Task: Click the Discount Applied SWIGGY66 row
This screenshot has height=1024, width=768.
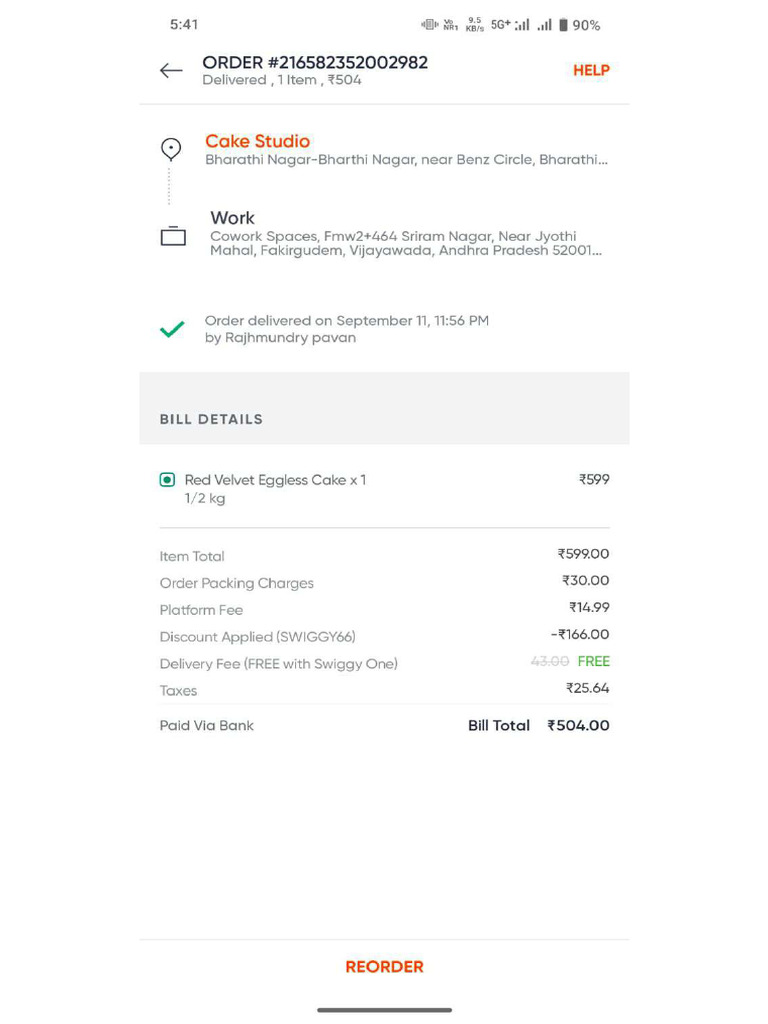Action: [x=384, y=635]
